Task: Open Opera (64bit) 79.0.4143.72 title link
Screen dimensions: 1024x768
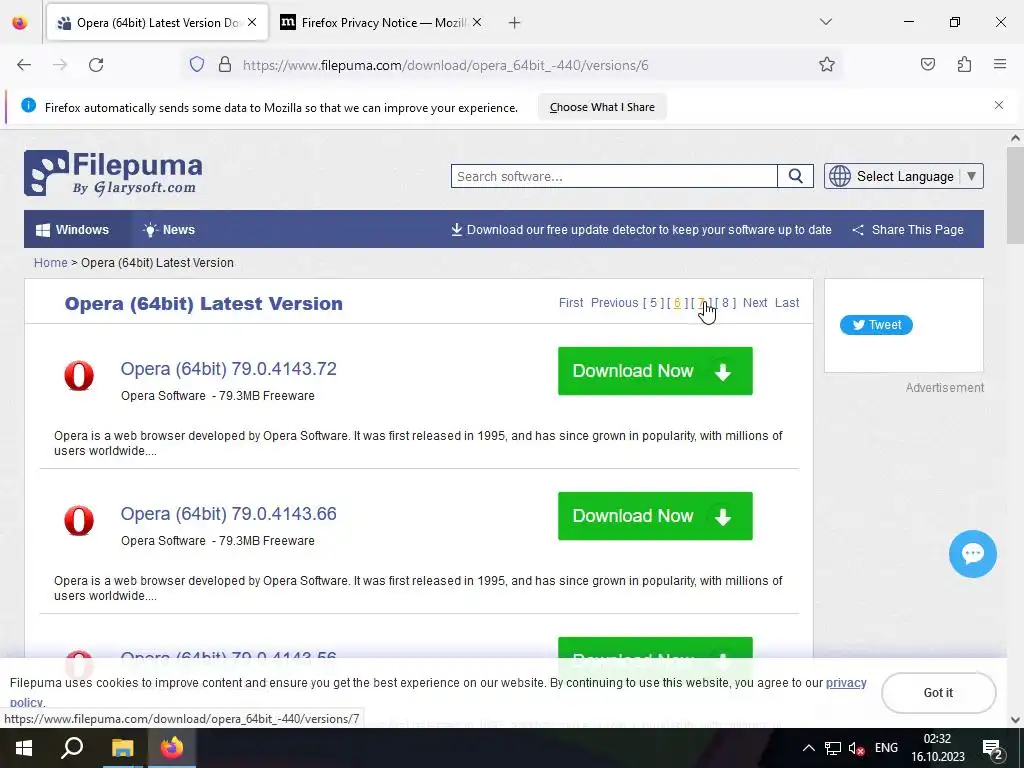Action: pos(229,369)
